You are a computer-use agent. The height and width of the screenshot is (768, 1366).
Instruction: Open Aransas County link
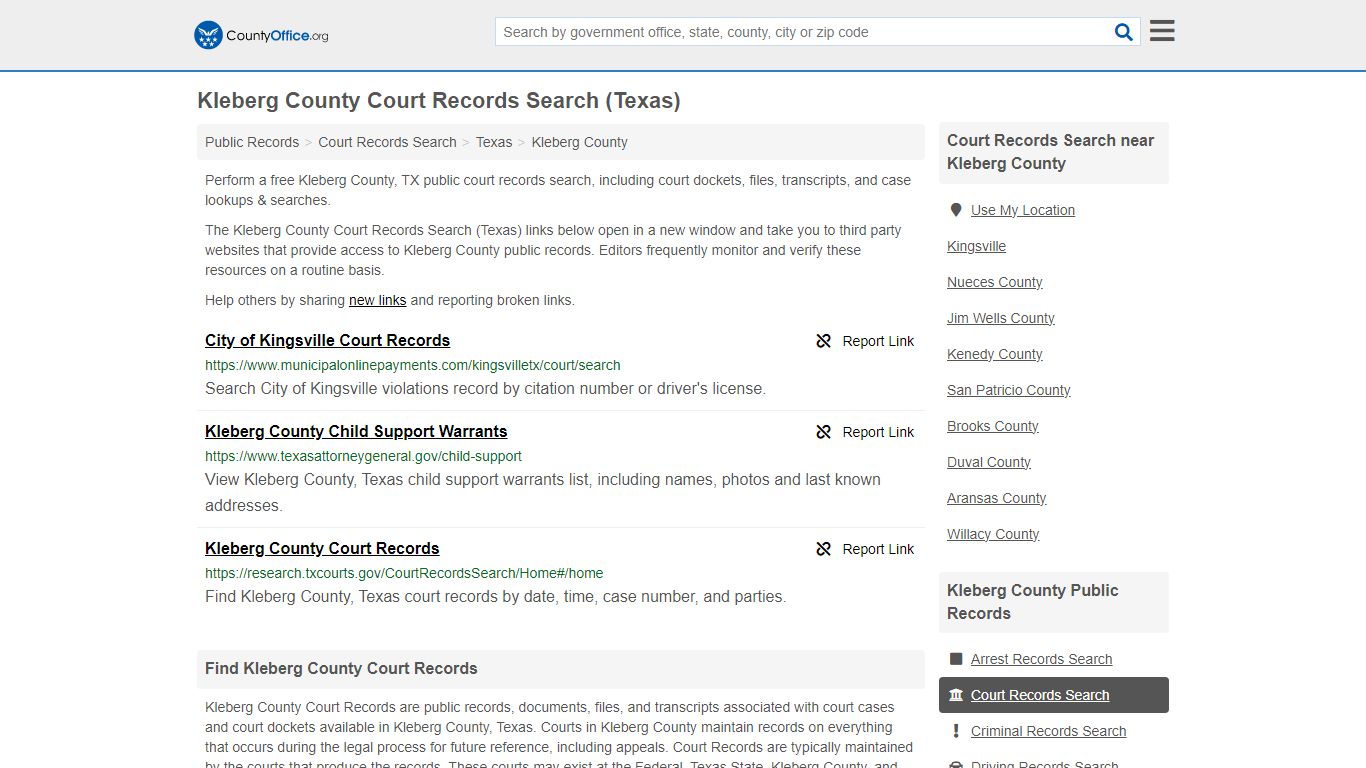996,498
